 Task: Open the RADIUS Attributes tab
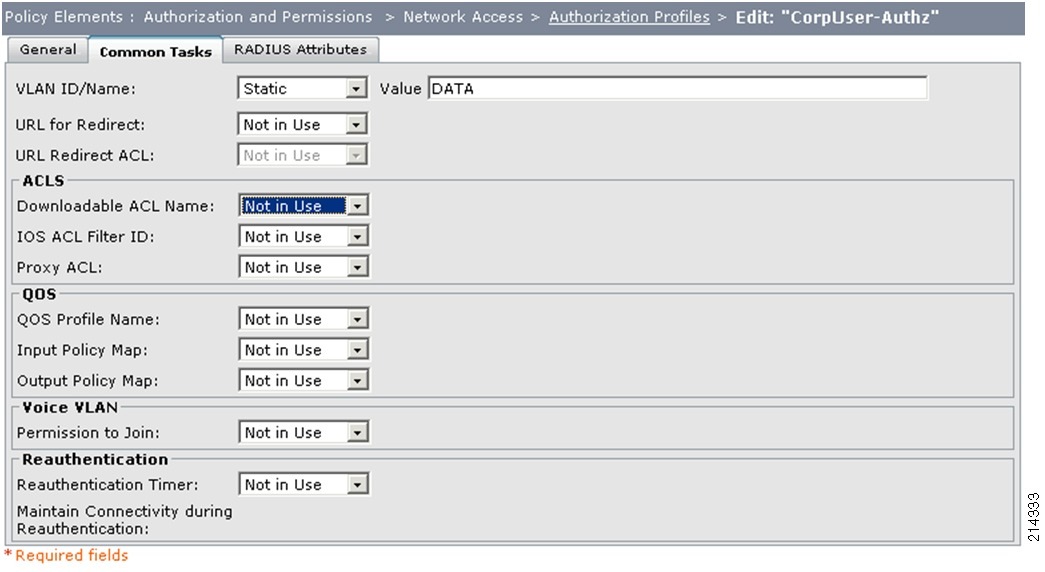coord(300,50)
